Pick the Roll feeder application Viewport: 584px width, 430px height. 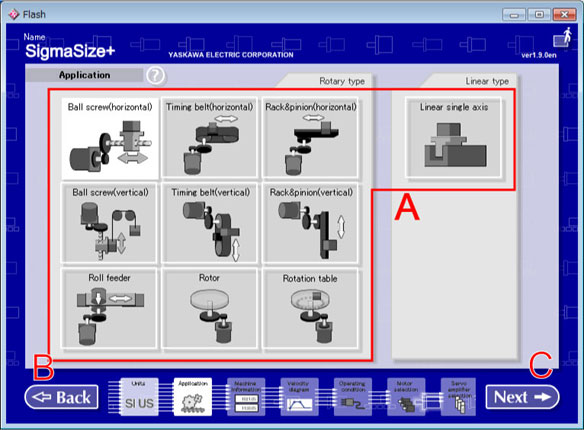(x=109, y=309)
